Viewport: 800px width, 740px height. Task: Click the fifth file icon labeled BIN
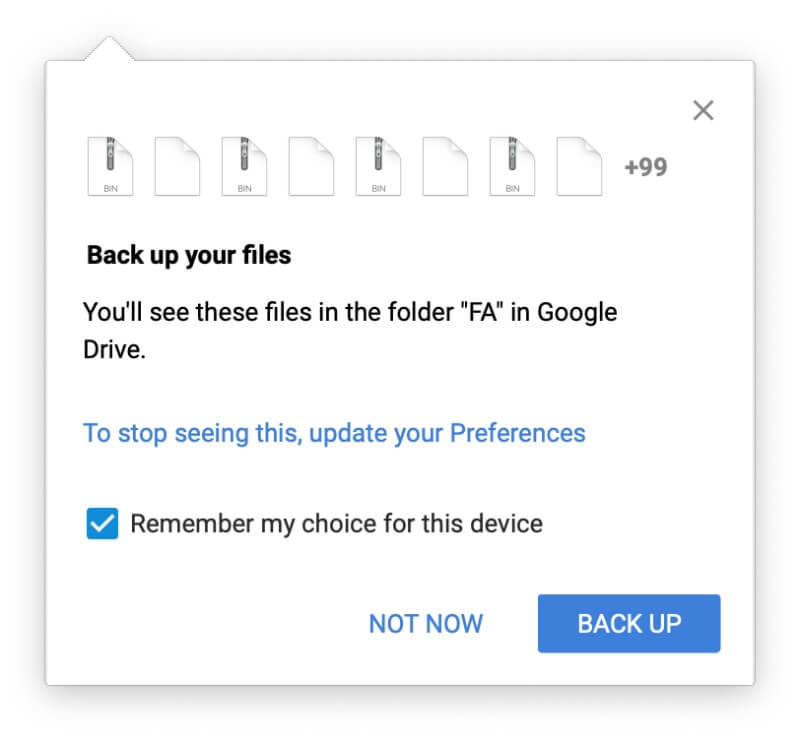[378, 166]
